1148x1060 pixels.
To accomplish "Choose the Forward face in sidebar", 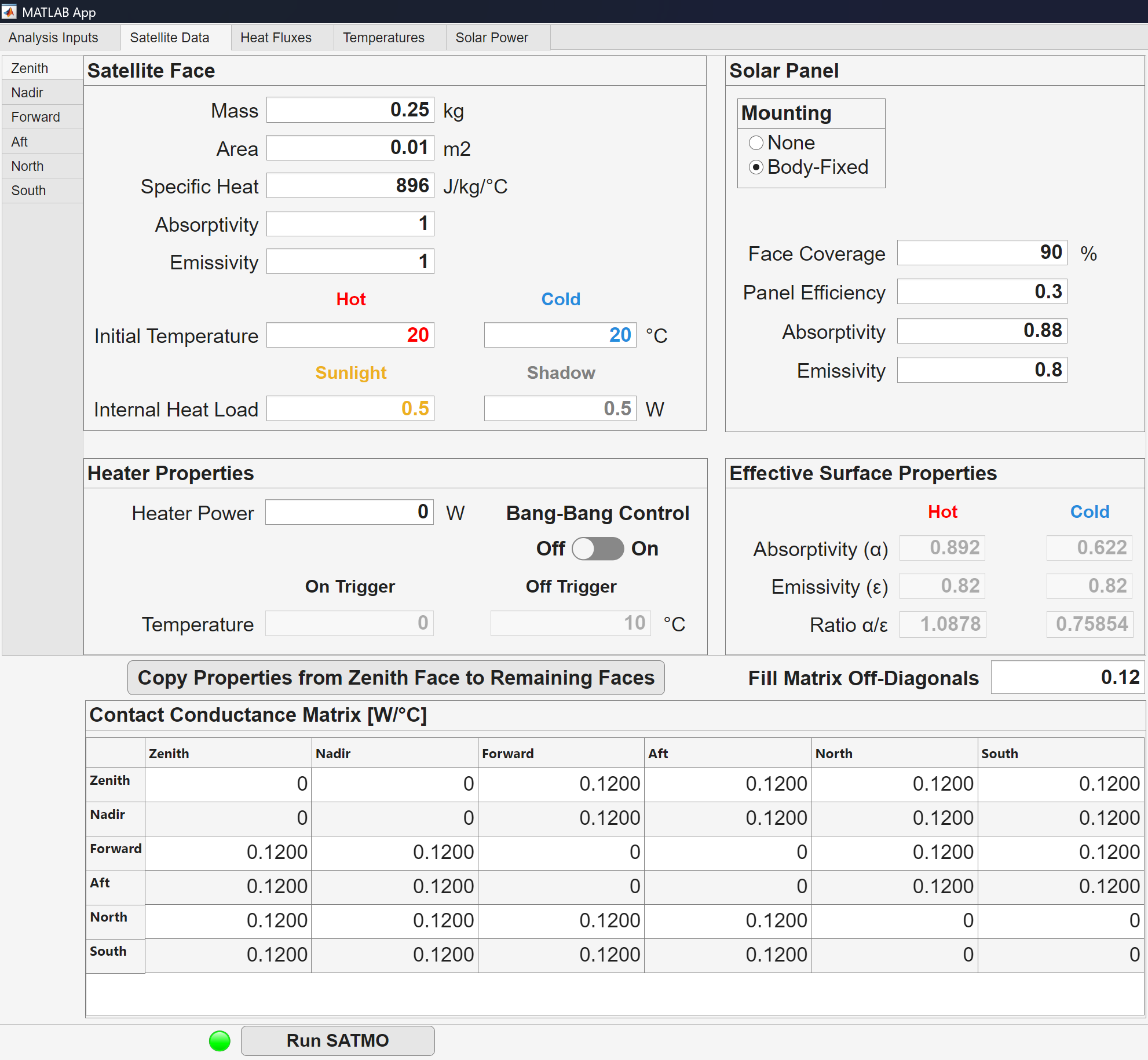I will click(35, 117).
